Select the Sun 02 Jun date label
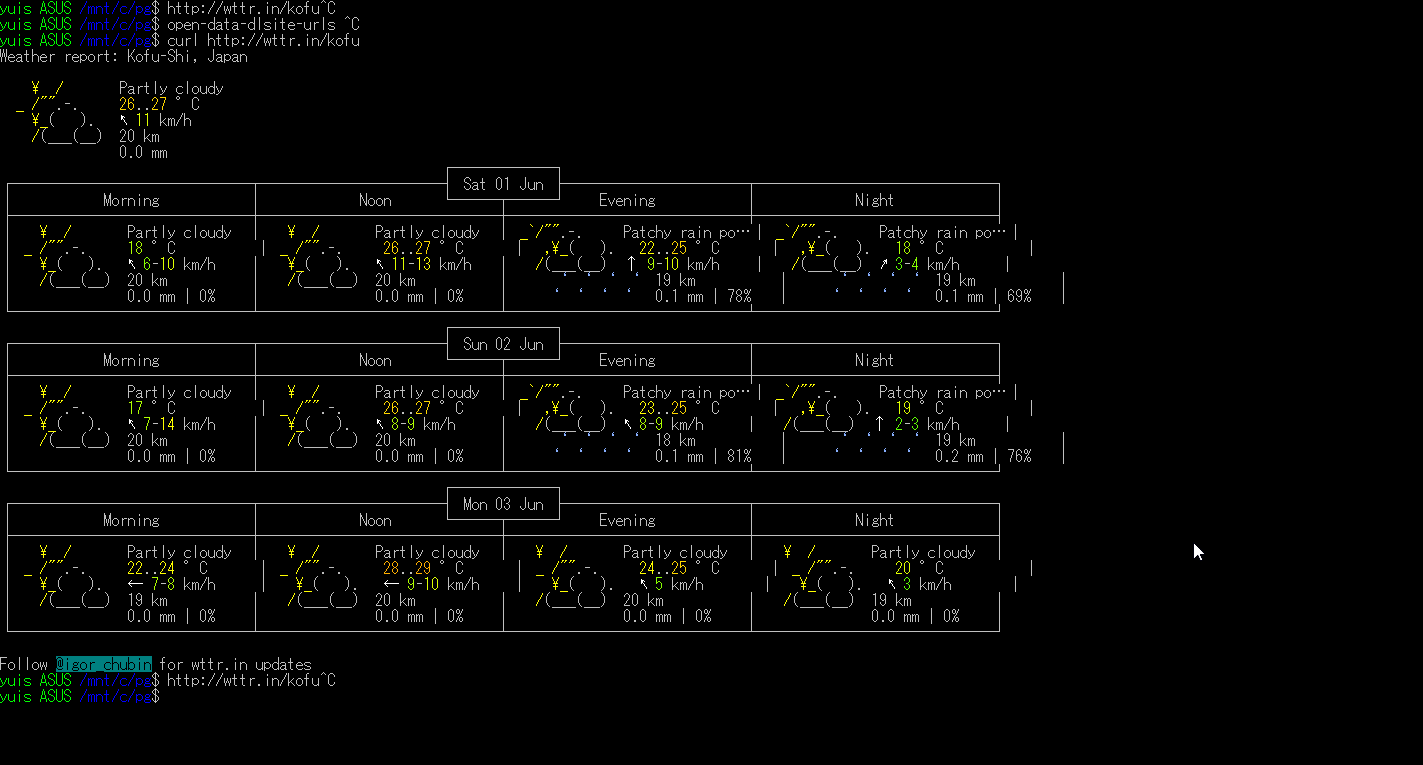Screen dimensions: 1423x765 click(503, 344)
